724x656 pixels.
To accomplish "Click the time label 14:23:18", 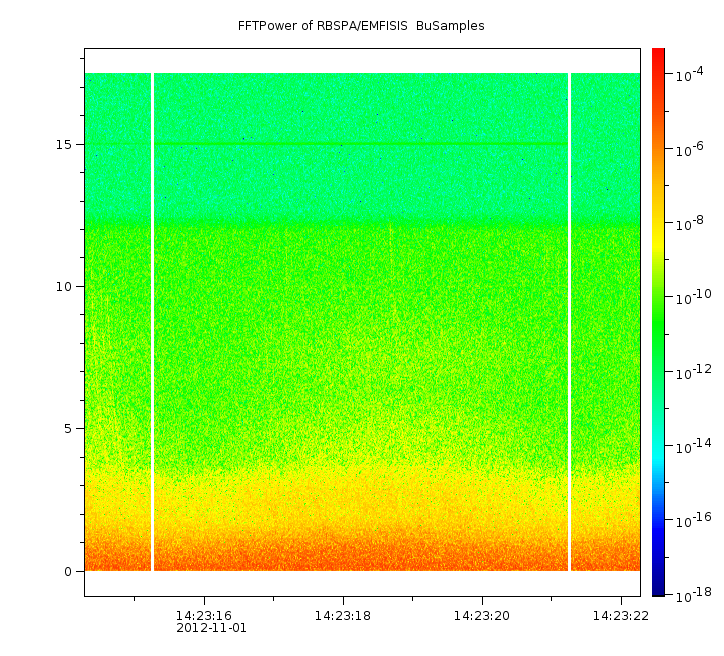I will coord(343,616).
